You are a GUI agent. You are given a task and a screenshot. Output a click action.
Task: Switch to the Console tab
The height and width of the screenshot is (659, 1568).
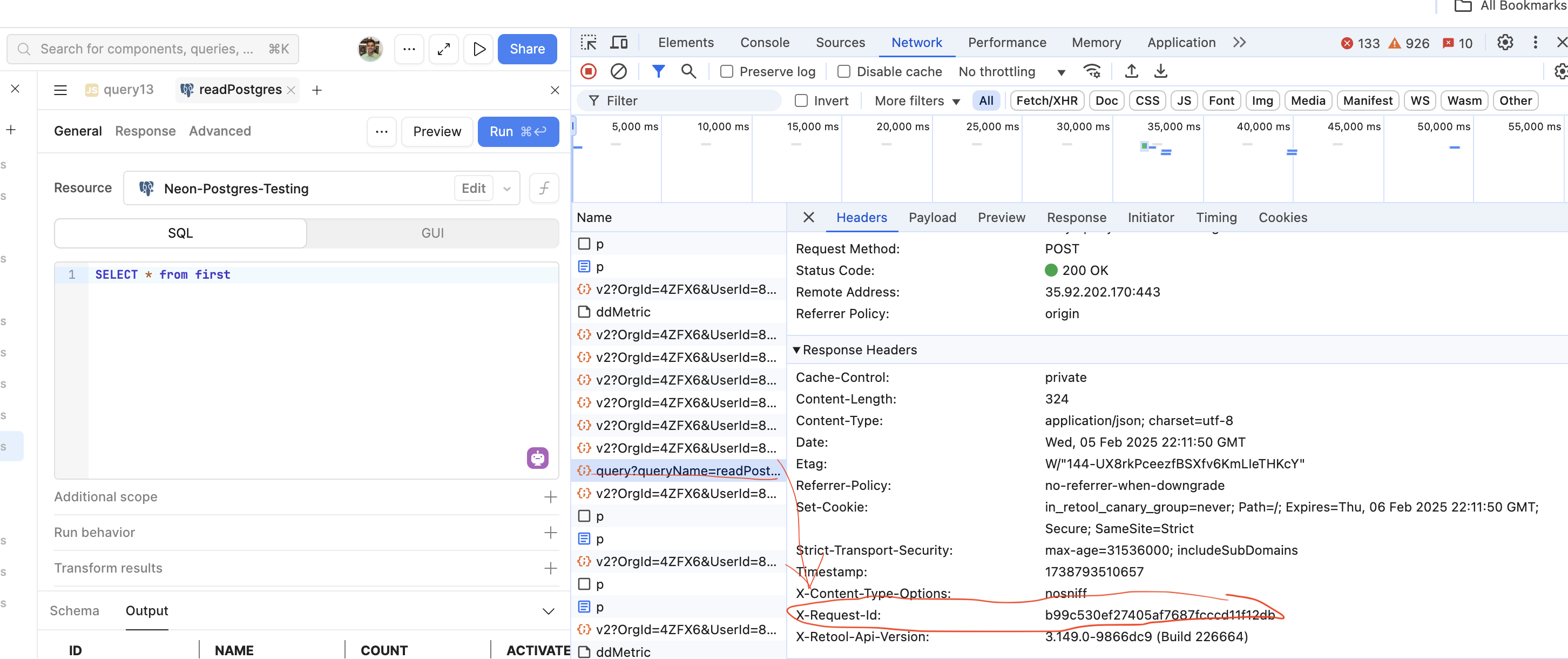tap(765, 43)
